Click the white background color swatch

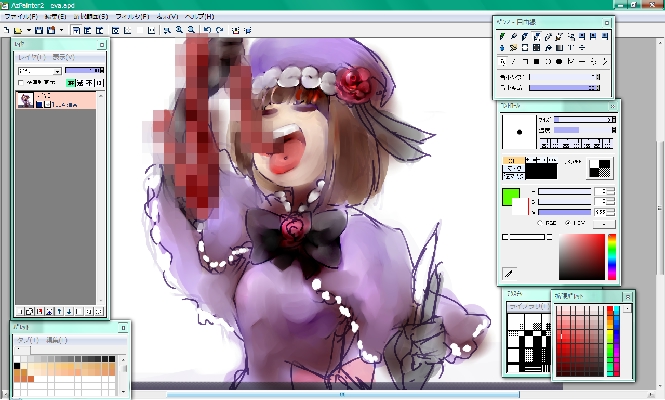coord(520,207)
